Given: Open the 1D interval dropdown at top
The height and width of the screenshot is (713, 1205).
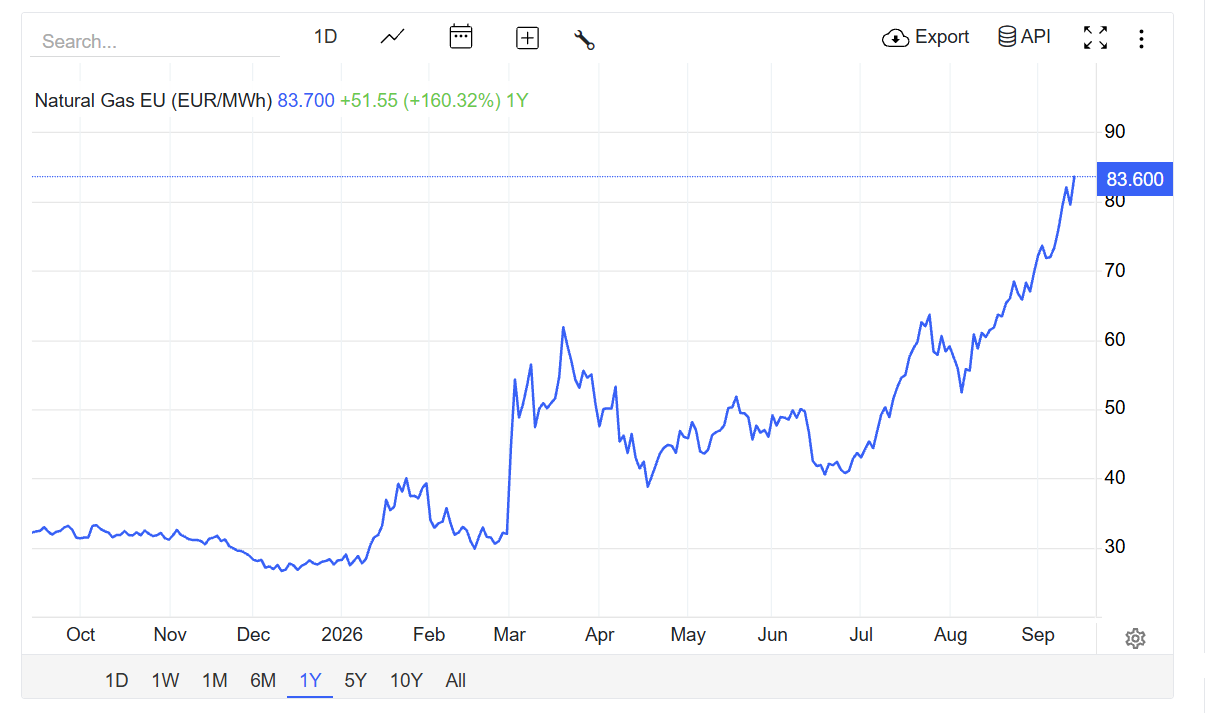Looking at the screenshot, I should (326, 37).
